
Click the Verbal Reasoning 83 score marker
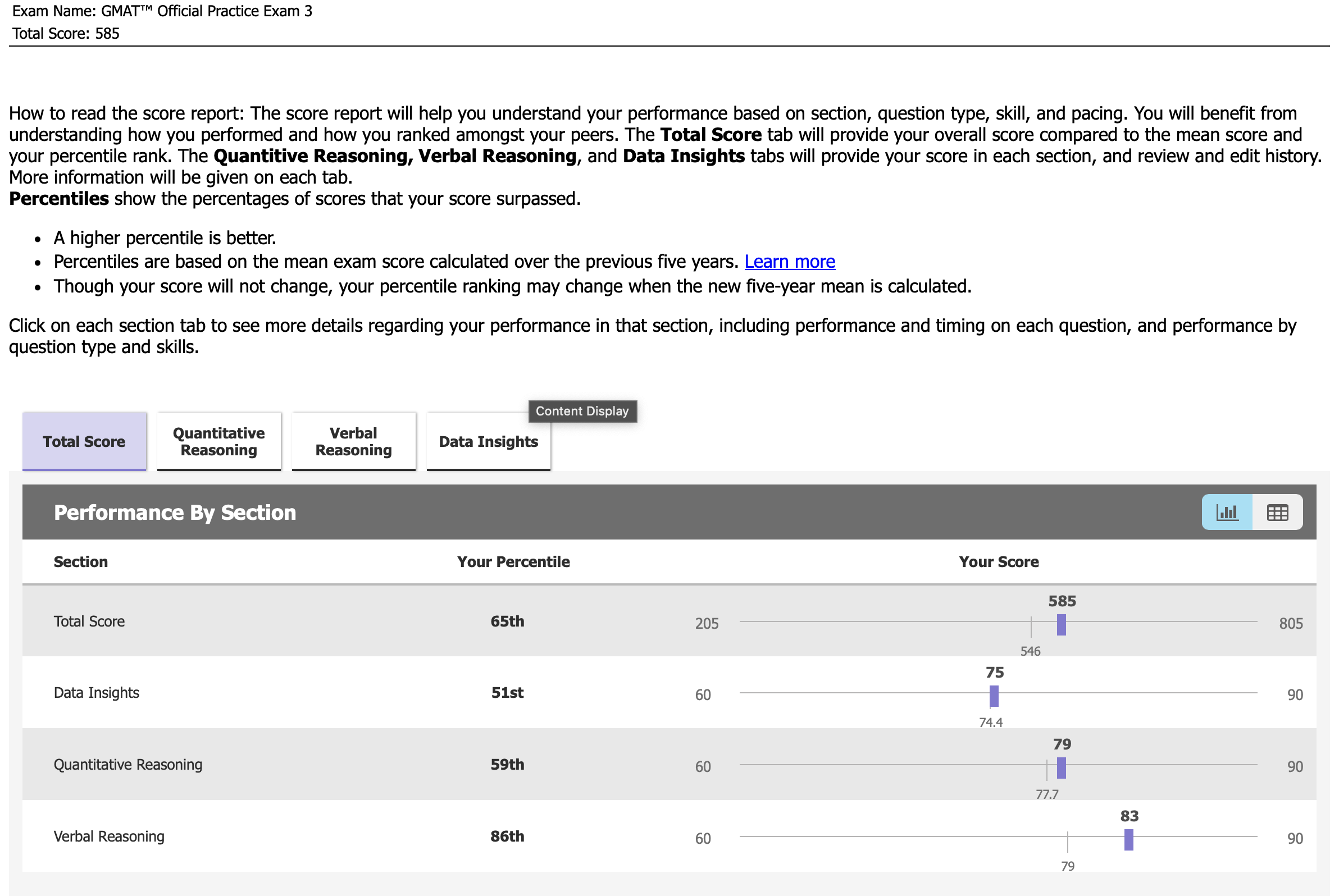[1128, 839]
